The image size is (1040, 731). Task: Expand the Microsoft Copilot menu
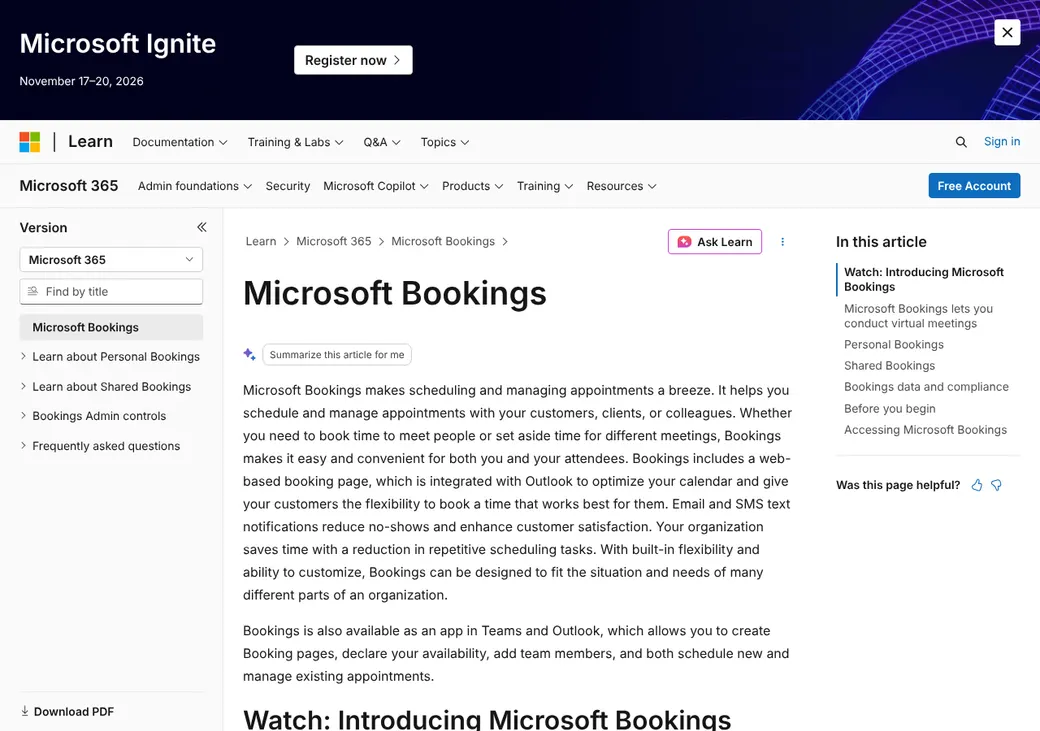click(375, 186)
